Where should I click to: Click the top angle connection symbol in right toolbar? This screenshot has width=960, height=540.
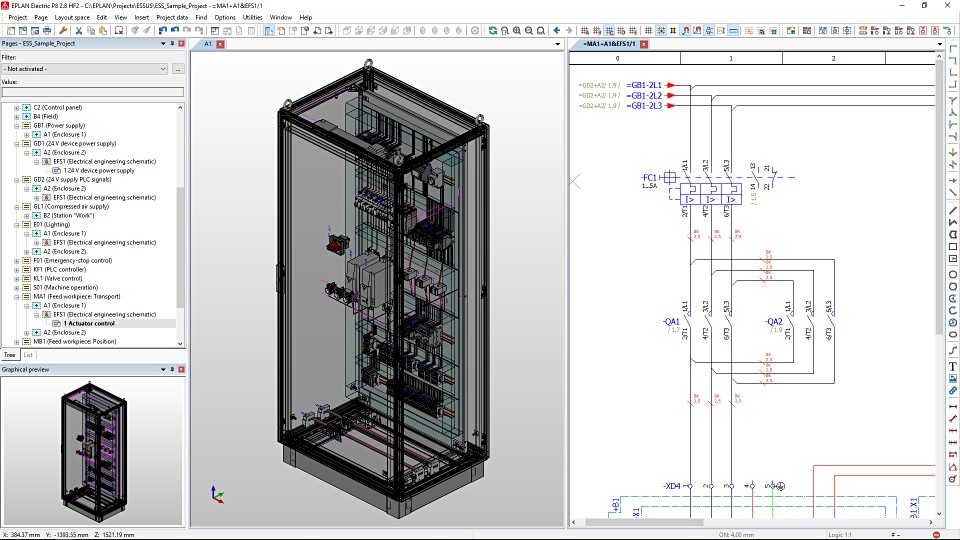(953, 48)
